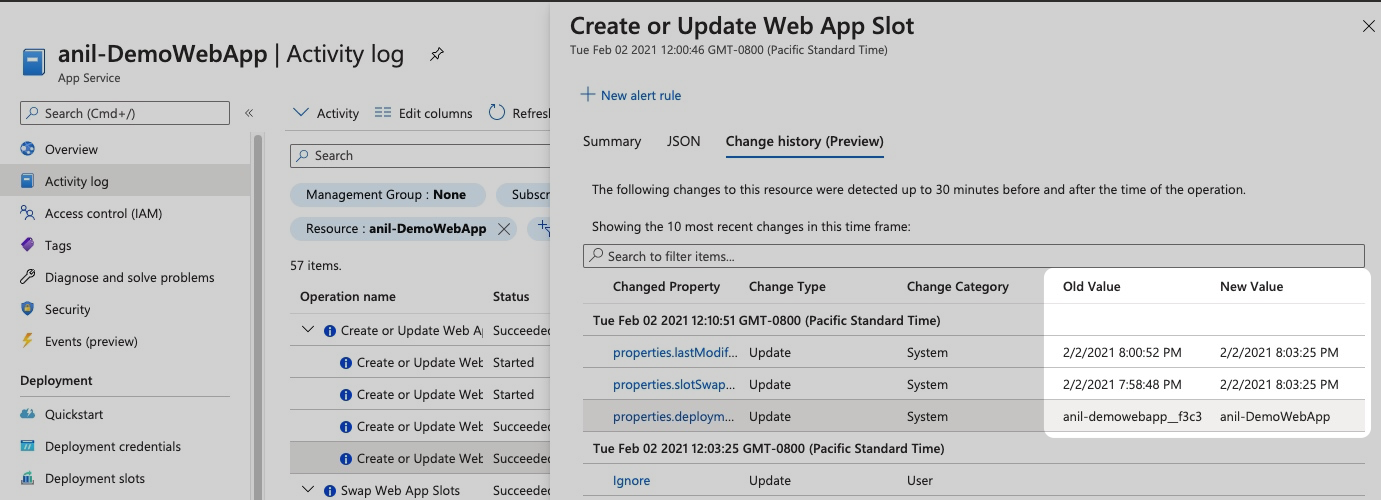Click the Search to filter items field
Image resolution: width=1381 pixels, height=500 pixels.
pyautogui.click(x=974, y=256)
